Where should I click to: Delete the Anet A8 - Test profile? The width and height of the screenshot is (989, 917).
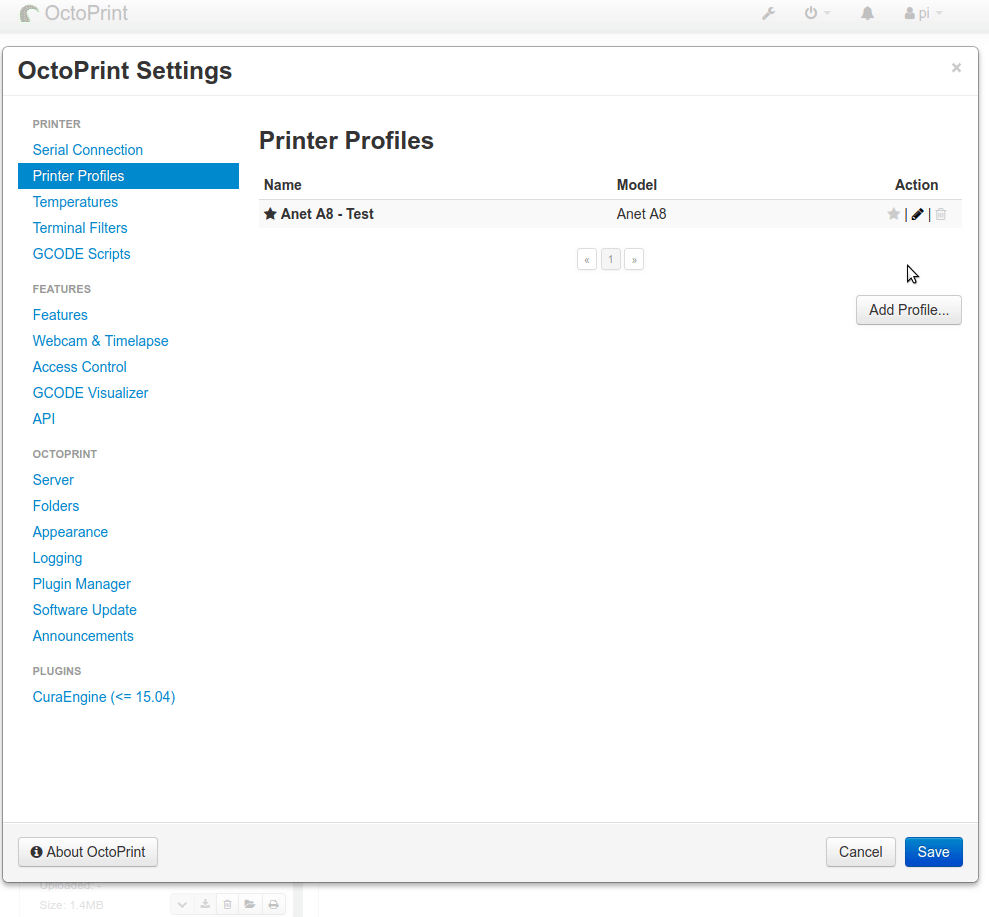[x=940, y=214]
